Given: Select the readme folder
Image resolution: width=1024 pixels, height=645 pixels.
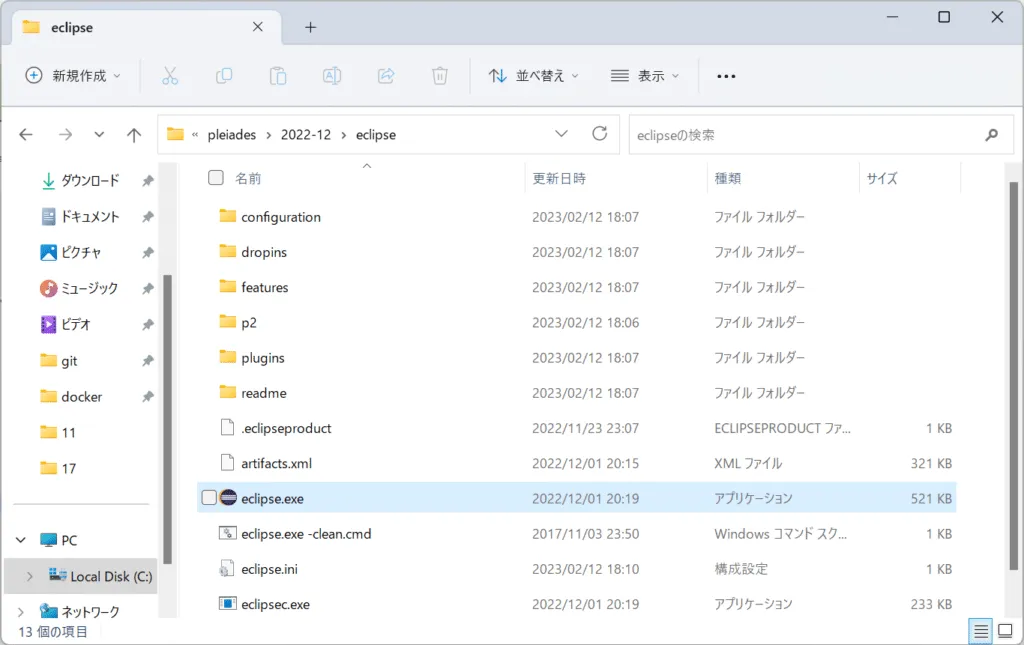Looking at the screenshot, I should coord(577,393).
